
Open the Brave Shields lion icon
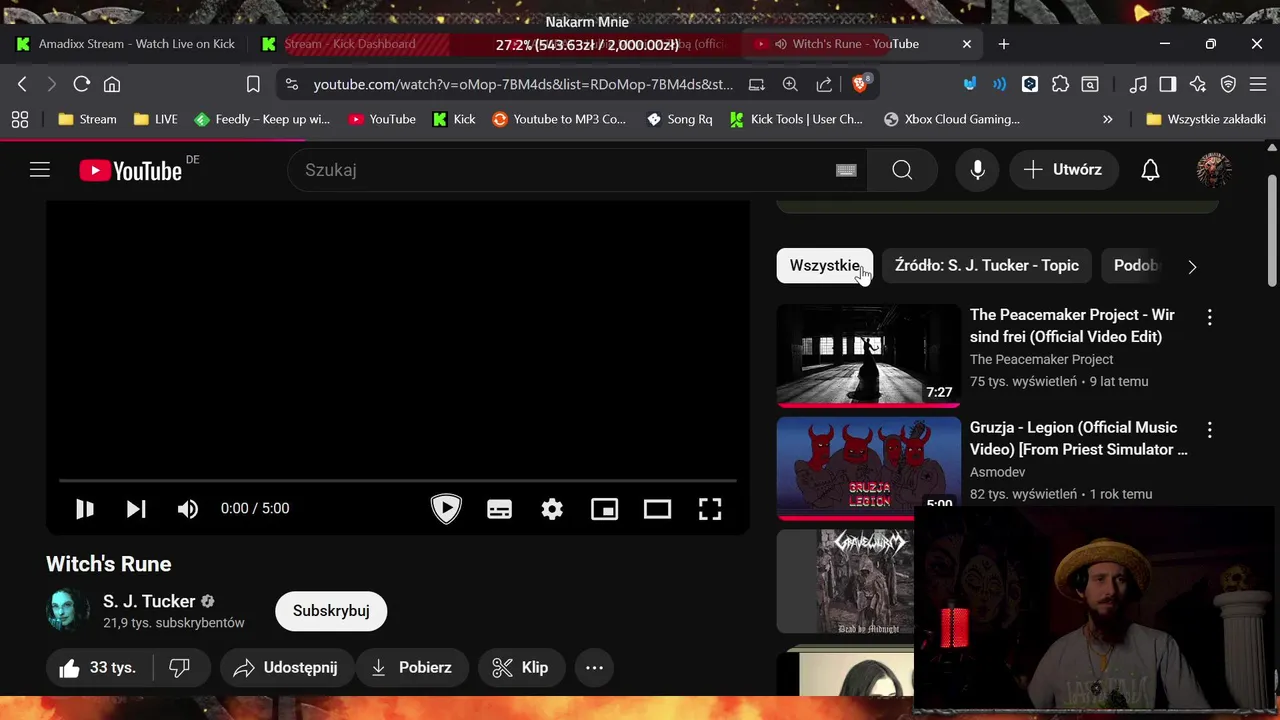point(861,85)
